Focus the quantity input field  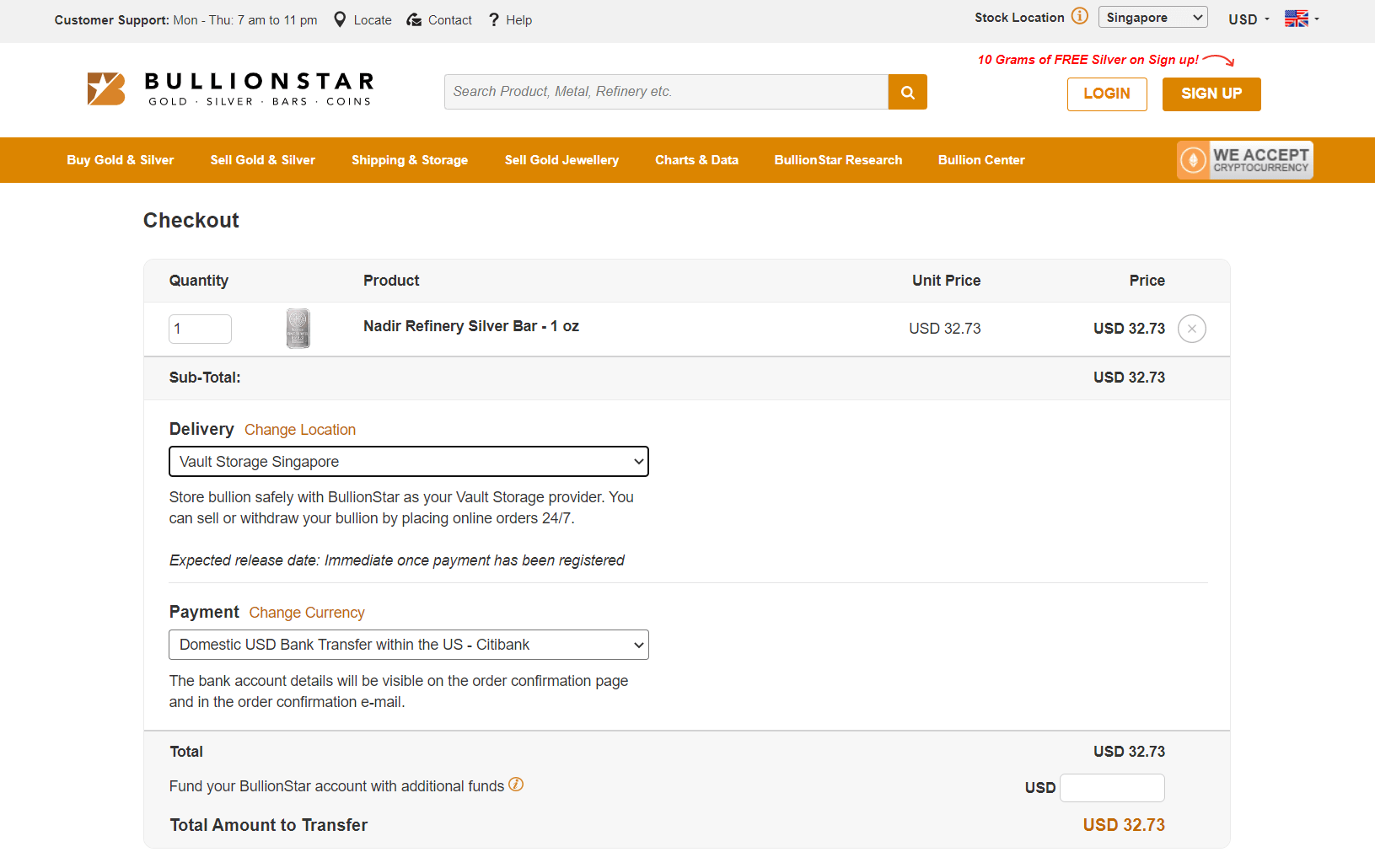(200, 329)
